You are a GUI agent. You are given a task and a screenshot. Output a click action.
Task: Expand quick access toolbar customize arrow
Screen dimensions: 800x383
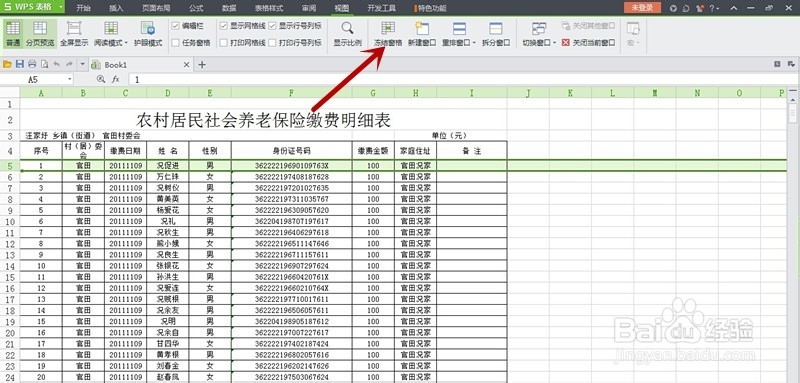tap(82, 64)
